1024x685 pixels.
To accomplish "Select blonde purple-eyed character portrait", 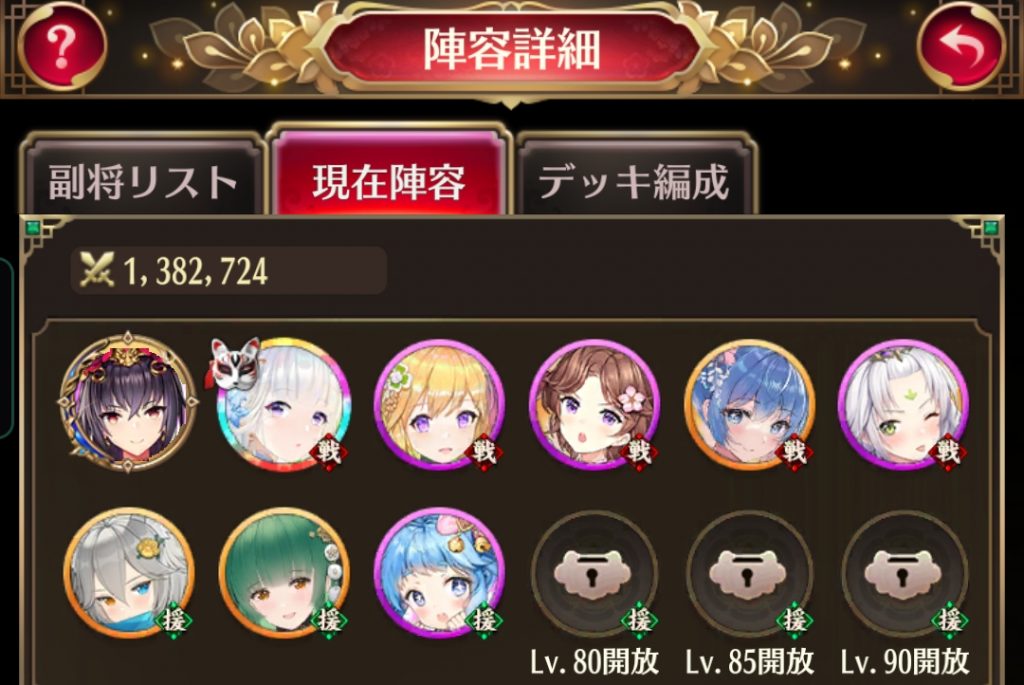I will (439, 404).
